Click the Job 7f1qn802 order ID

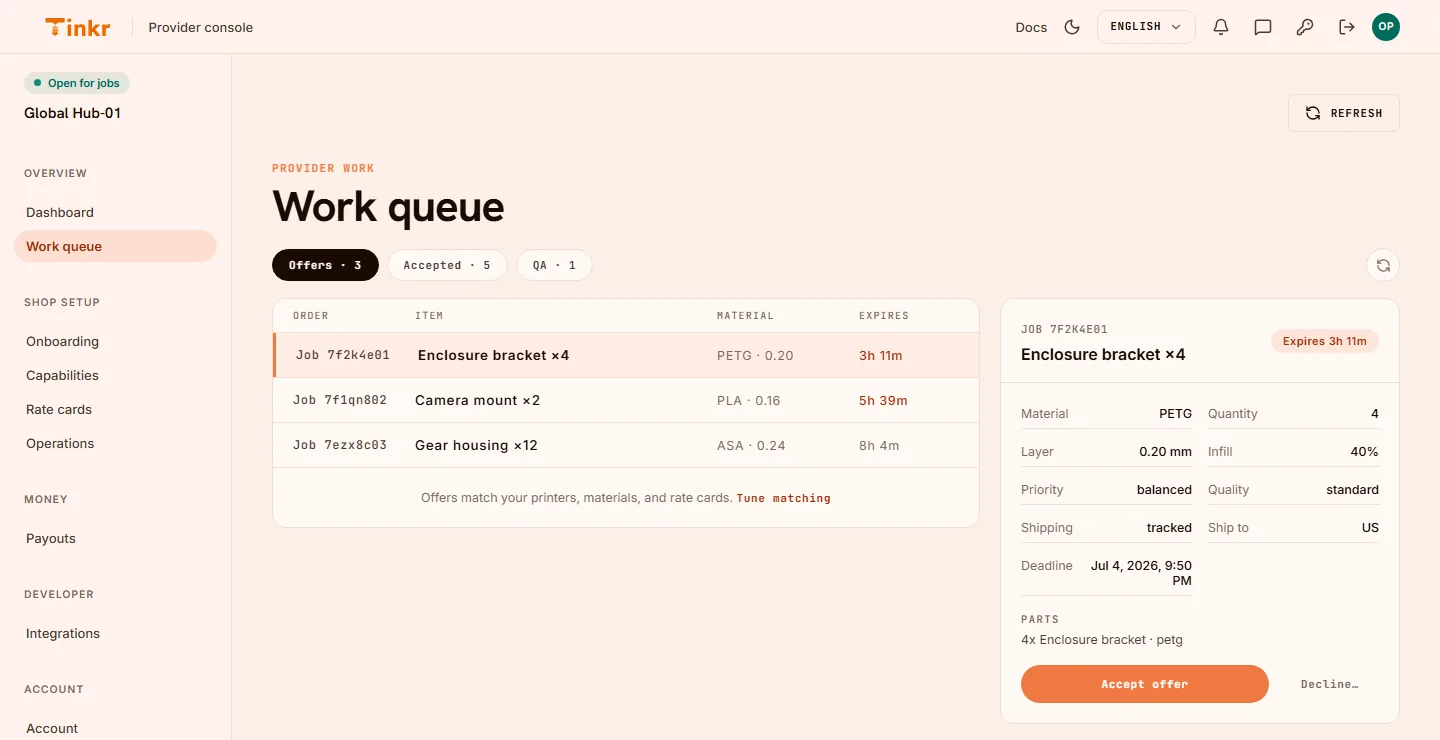pos(340,400)
